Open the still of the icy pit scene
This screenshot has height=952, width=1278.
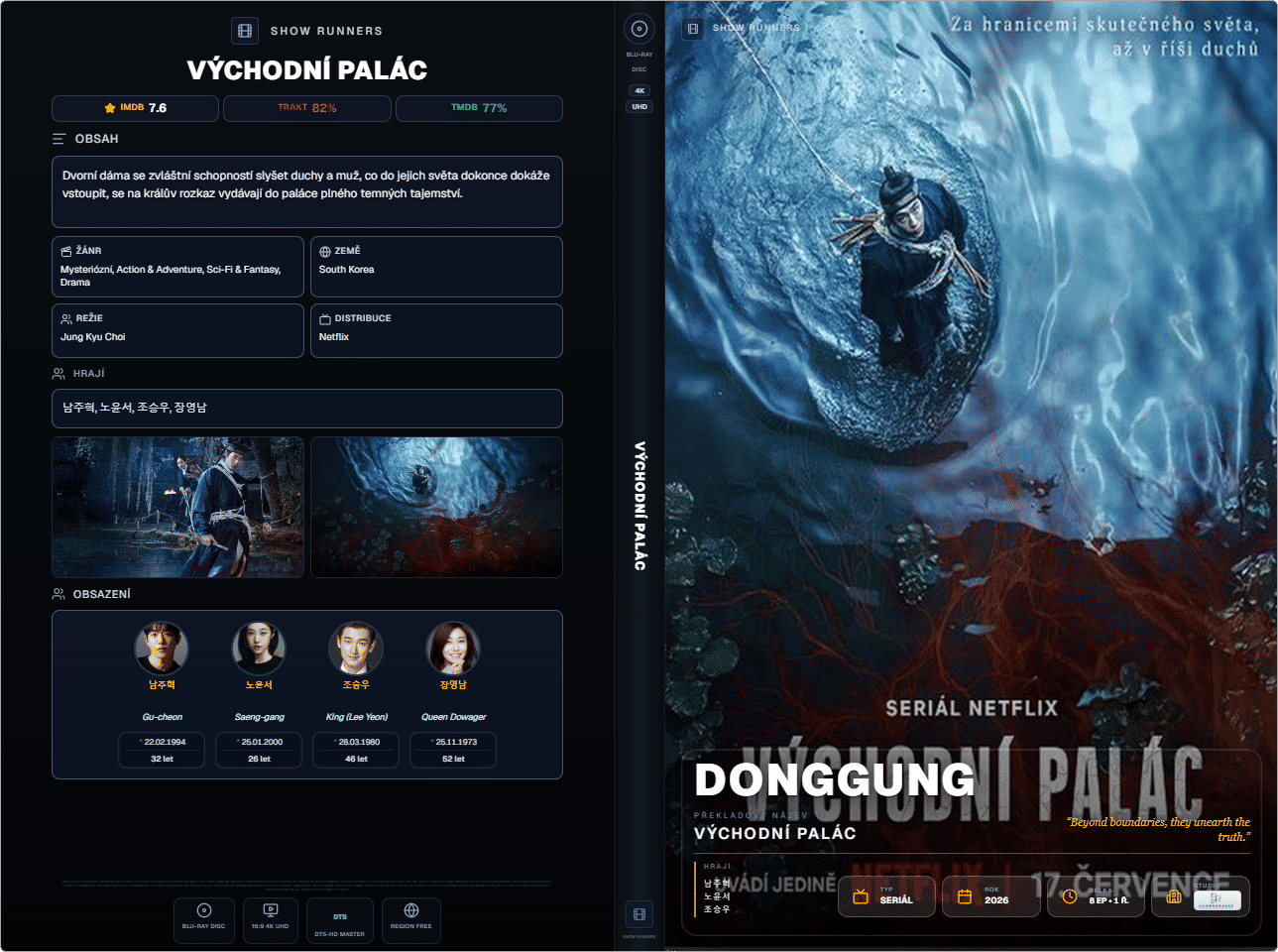click(436, 508)
